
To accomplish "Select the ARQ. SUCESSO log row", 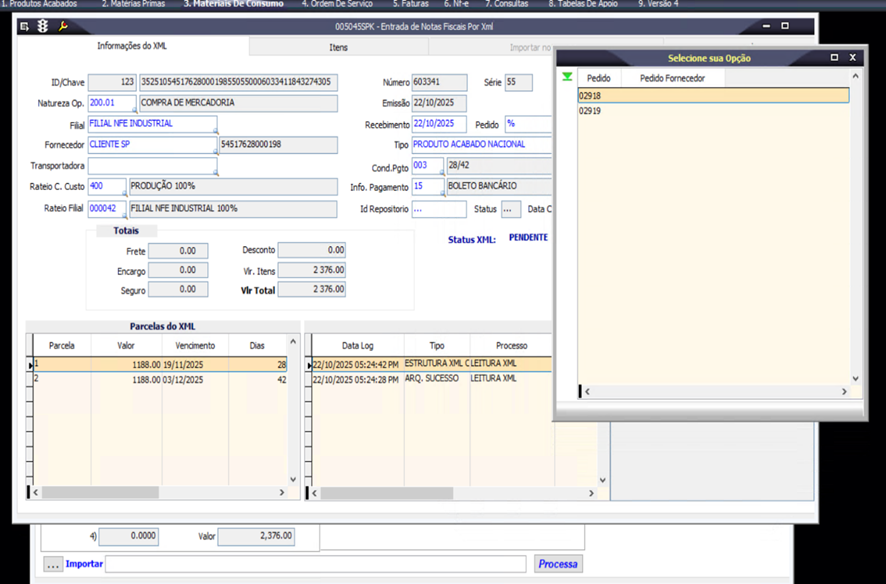I will click(432, 378).
